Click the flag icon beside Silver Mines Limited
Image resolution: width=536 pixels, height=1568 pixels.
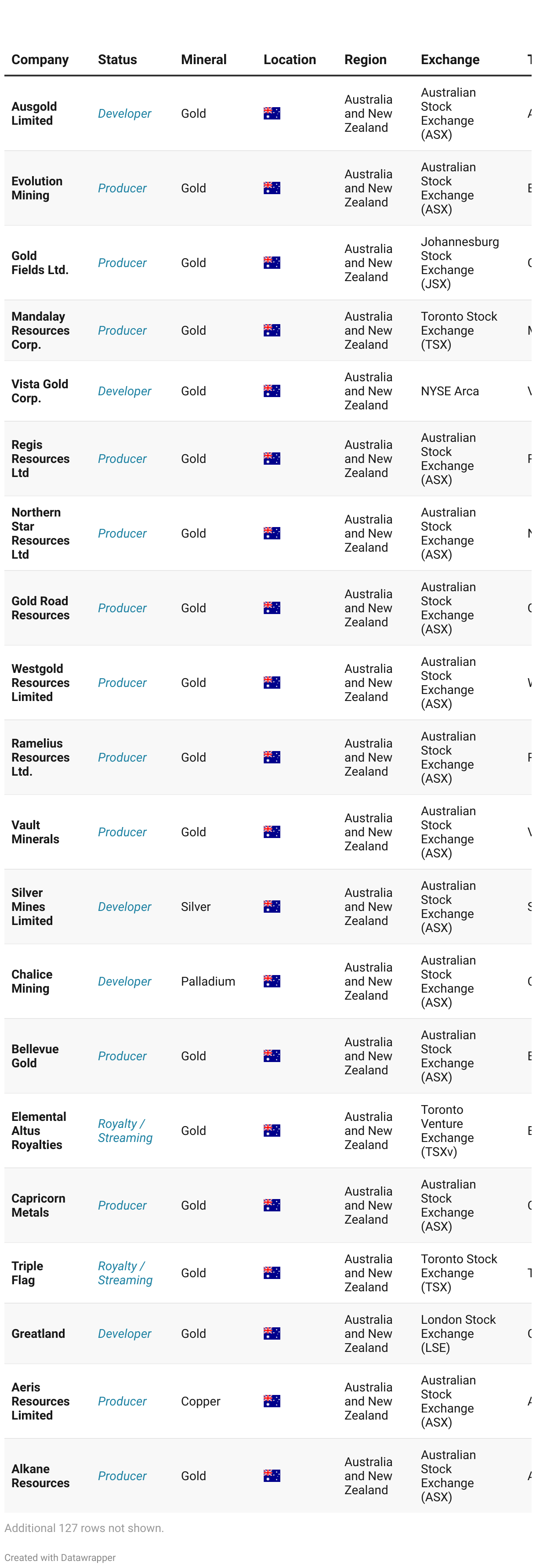272,907
